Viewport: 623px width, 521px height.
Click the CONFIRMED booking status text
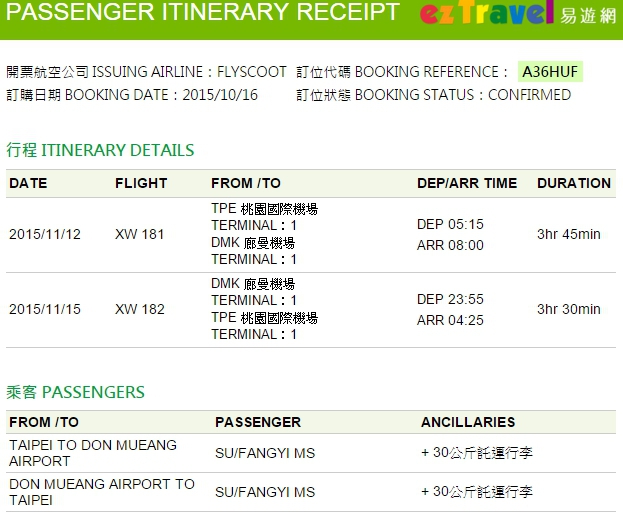click(x=529, y=95)
